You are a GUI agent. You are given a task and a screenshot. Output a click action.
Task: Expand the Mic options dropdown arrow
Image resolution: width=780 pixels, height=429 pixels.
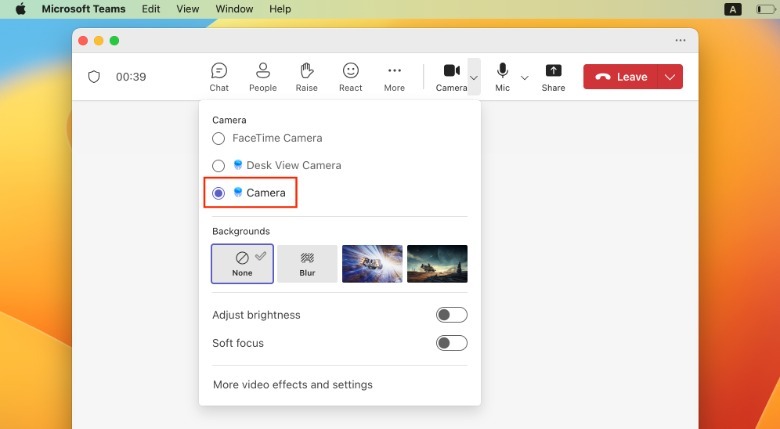[x=525, y=77]
